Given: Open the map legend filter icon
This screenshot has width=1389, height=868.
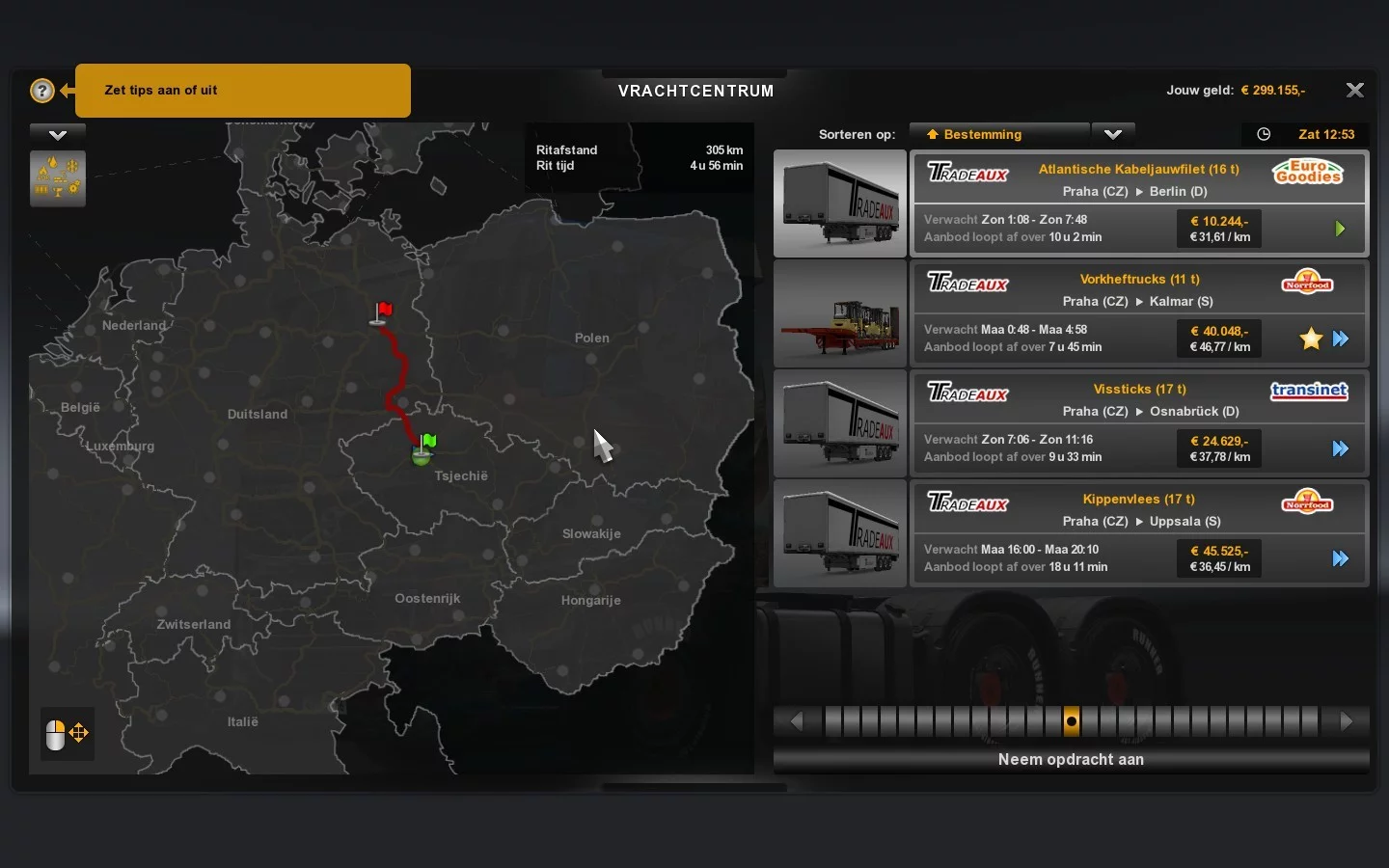Looking at the screenshot, I should point(58,178).
